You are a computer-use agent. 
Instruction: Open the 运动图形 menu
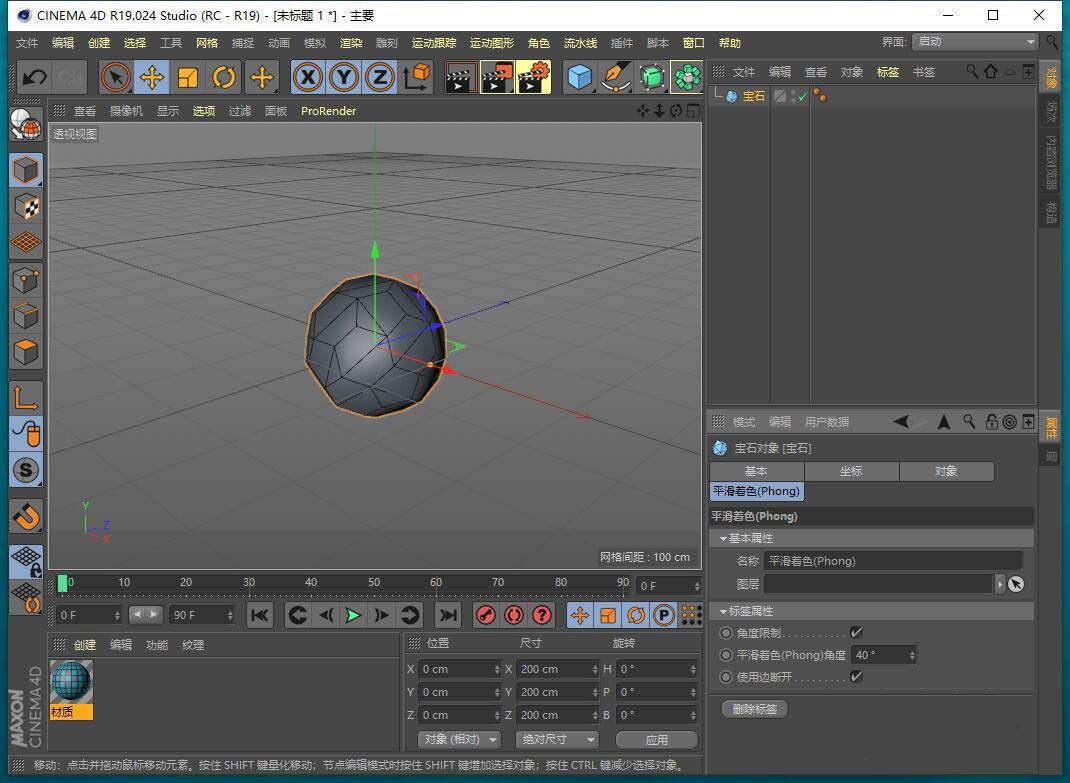pyautogui.click(x=491, y=43)
